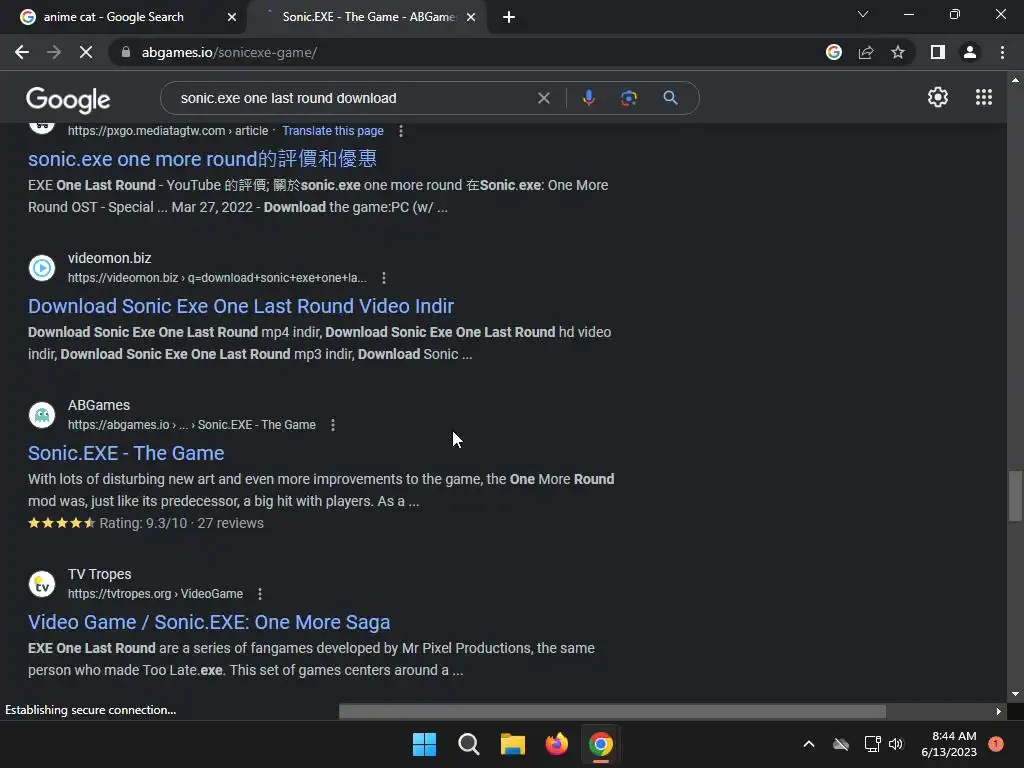Expand tab search dropdown arrow
The width and height of the screenshot is (1024, 768).
(863, 14)
